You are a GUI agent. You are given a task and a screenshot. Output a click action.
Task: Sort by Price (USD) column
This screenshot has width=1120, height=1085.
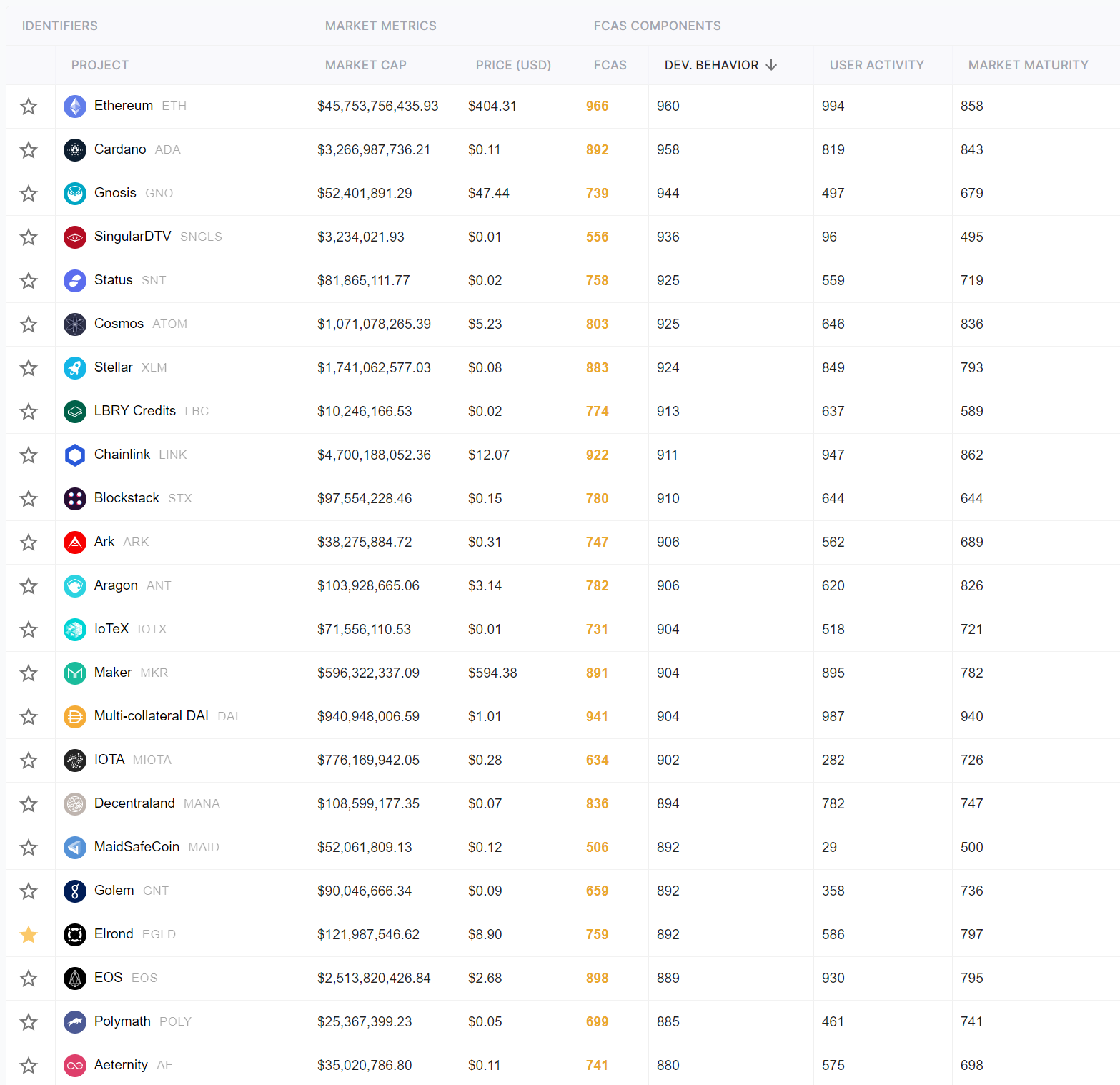(x=513, y=65)
